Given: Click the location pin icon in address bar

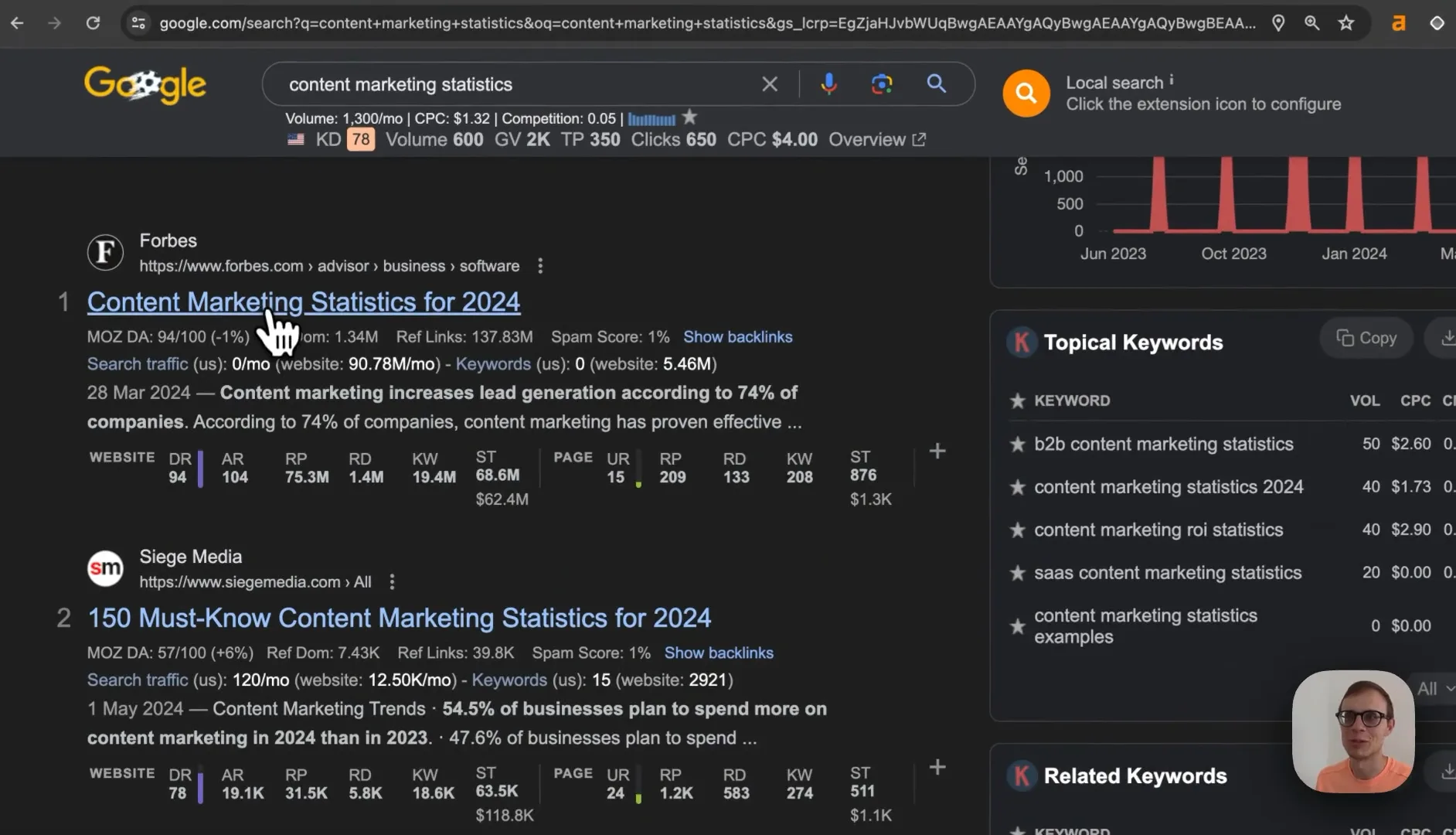Looking at the screenshot, I should pyautogui.click(x=1278, y=23).
